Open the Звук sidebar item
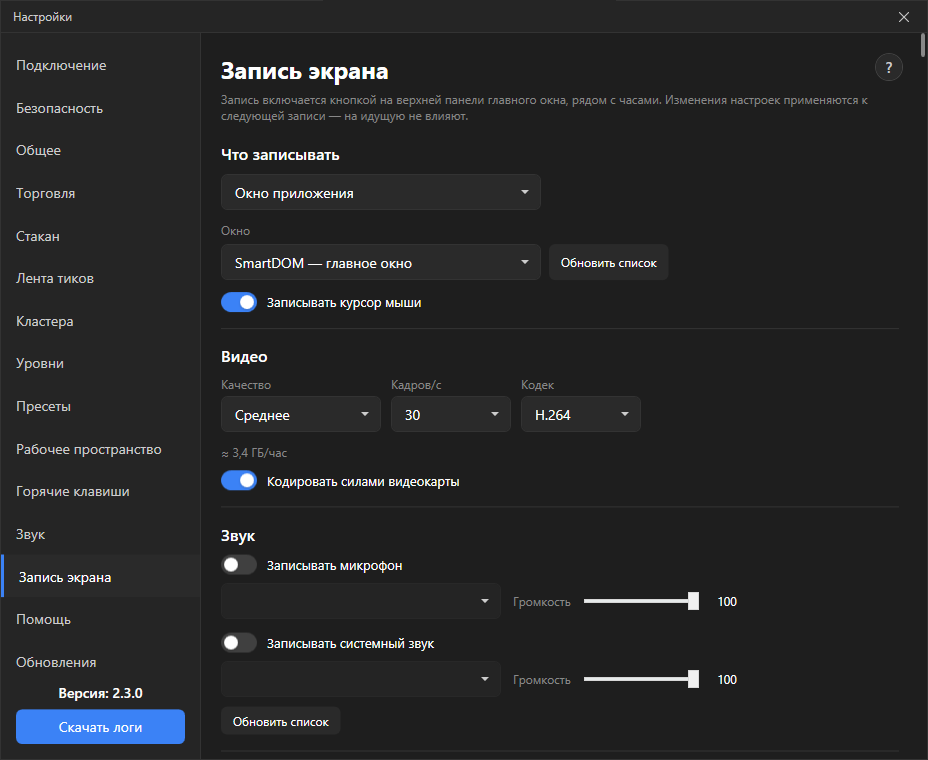 click(101, 534)
